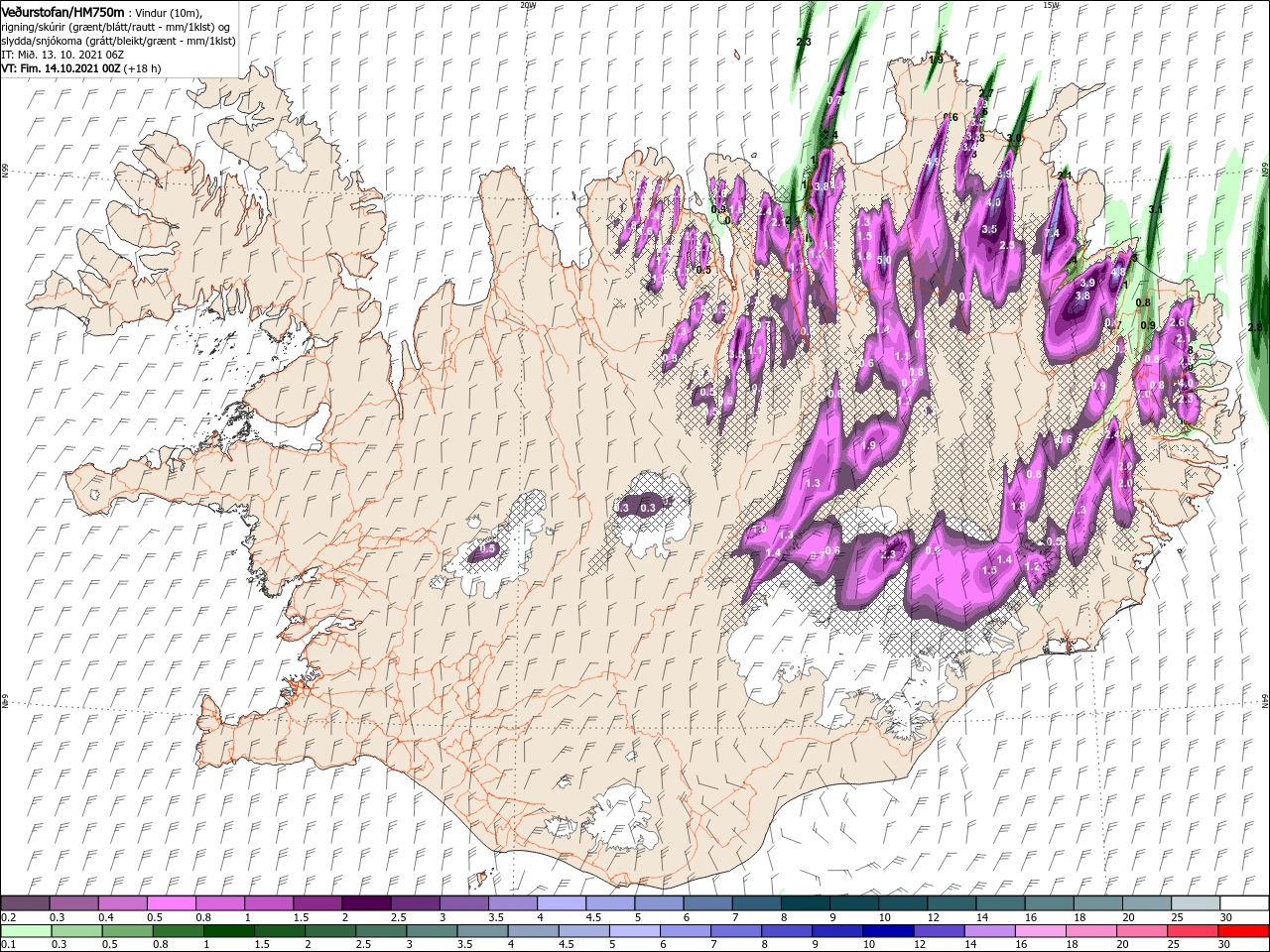
Task: Click the black "3.1" value offshore
Action: click(1155, 210)
